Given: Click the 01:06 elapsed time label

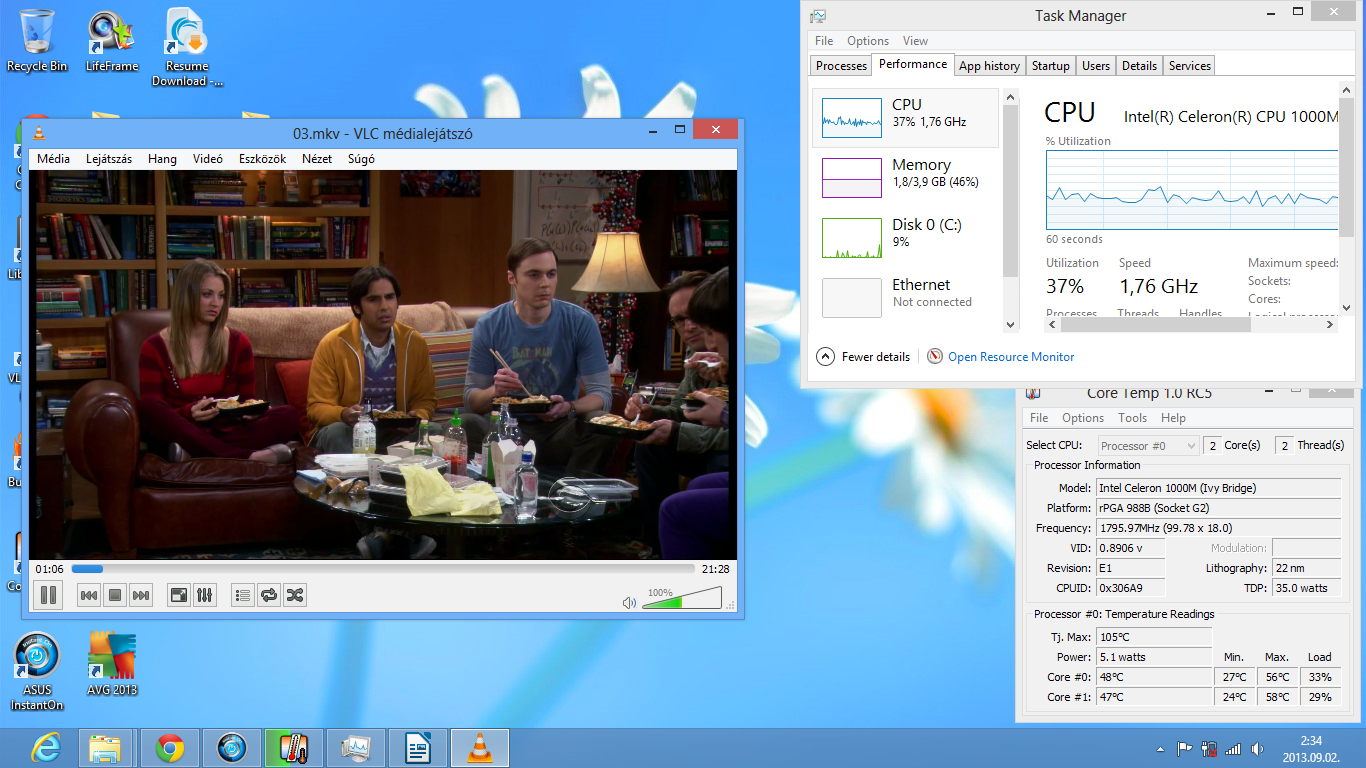Looking at the screenshot, I should (50, 569).
